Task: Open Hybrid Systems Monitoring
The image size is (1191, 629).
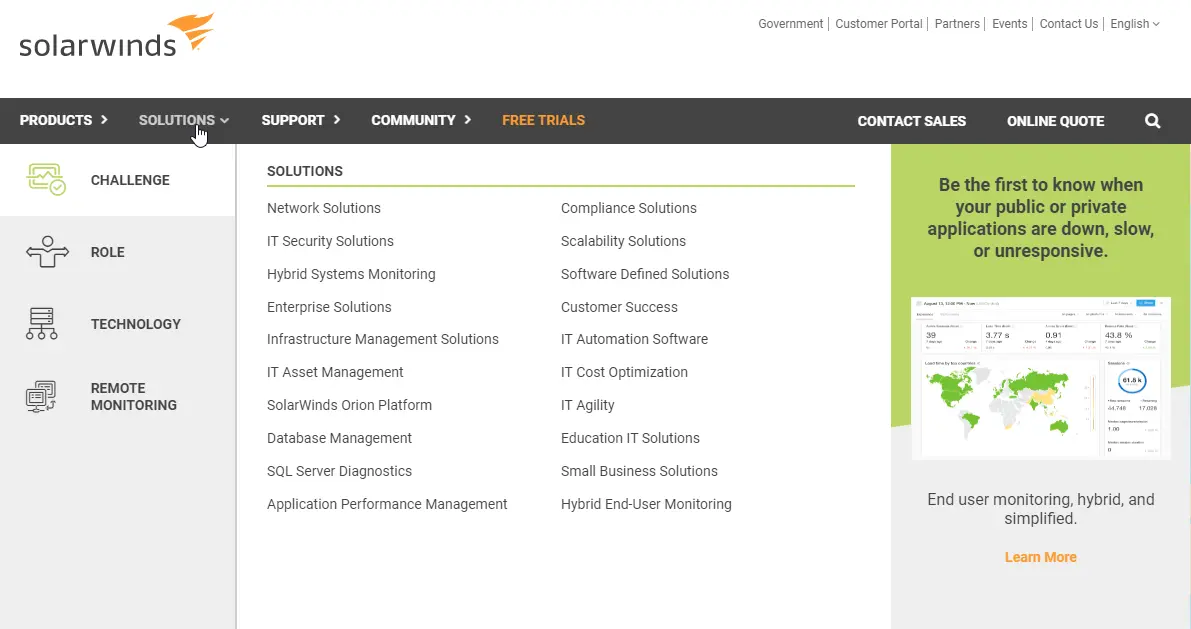Action: click(351, 274)
